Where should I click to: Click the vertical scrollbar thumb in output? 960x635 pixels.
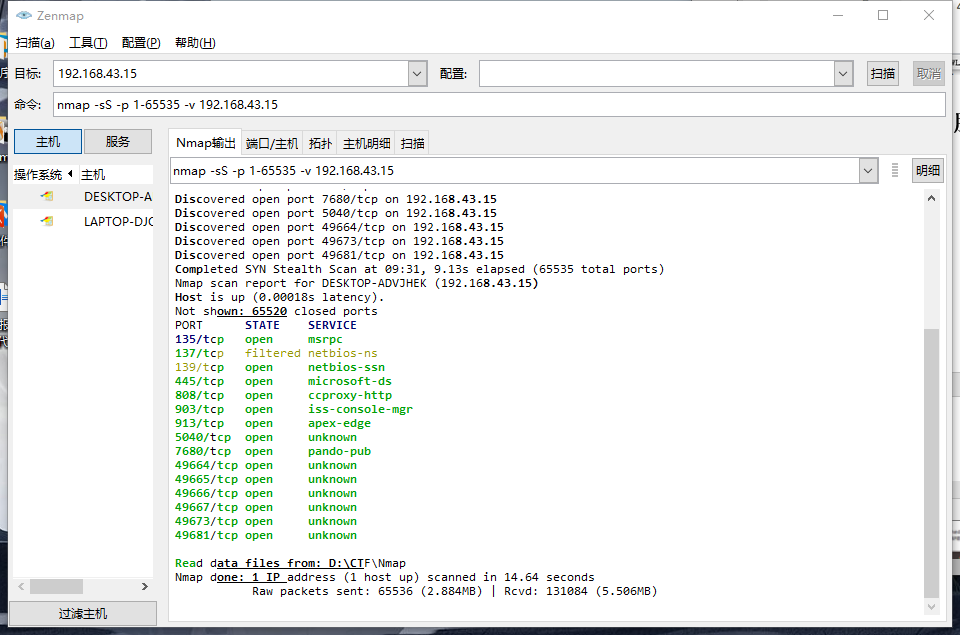tap(931, 463)
